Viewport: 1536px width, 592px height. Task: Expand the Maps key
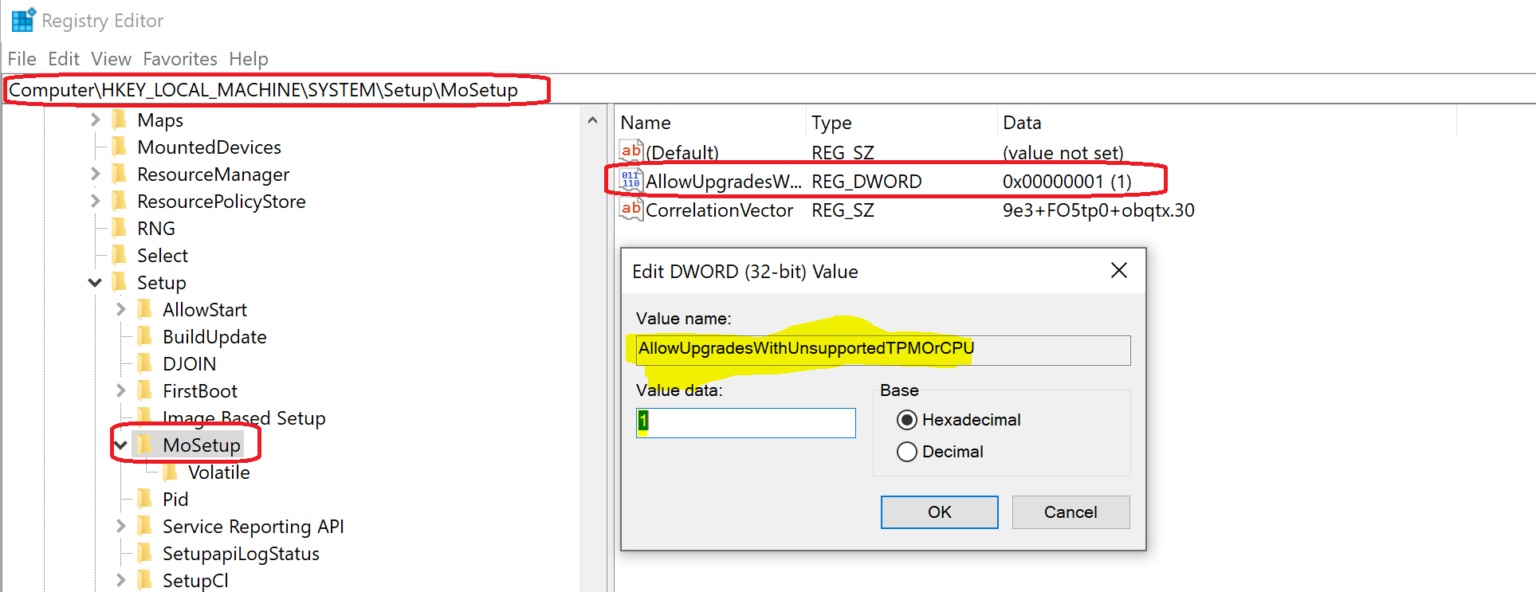click(x=95, y=120)
